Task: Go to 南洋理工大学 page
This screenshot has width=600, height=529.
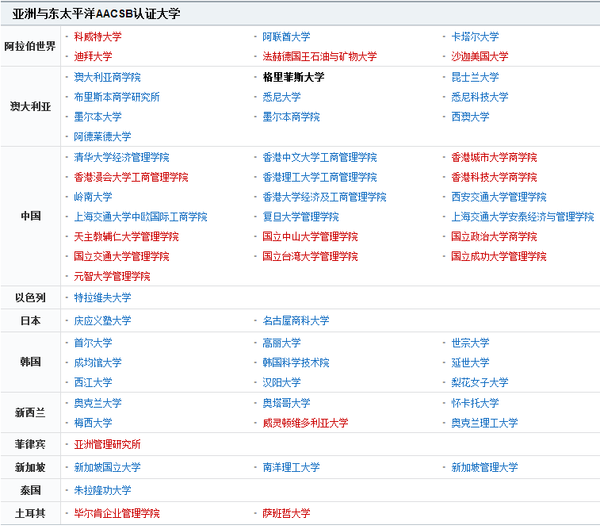Action: point(290,467)
